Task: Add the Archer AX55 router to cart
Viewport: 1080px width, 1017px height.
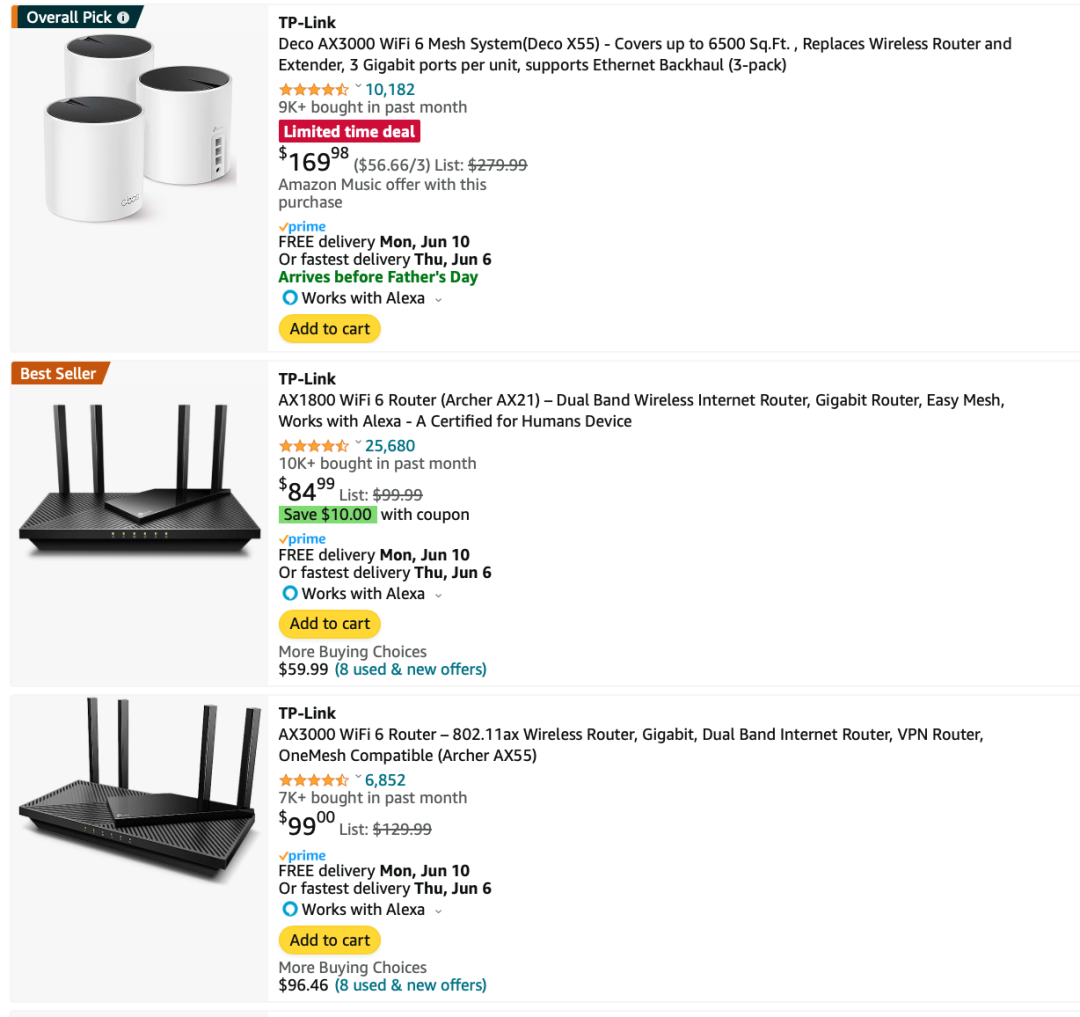Action: coord(329,940)
